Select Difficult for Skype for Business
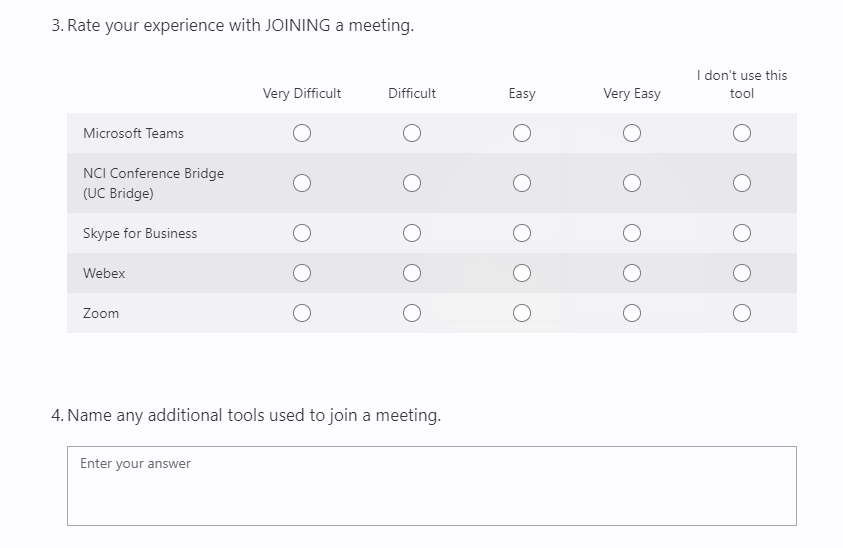 point(412,233)
